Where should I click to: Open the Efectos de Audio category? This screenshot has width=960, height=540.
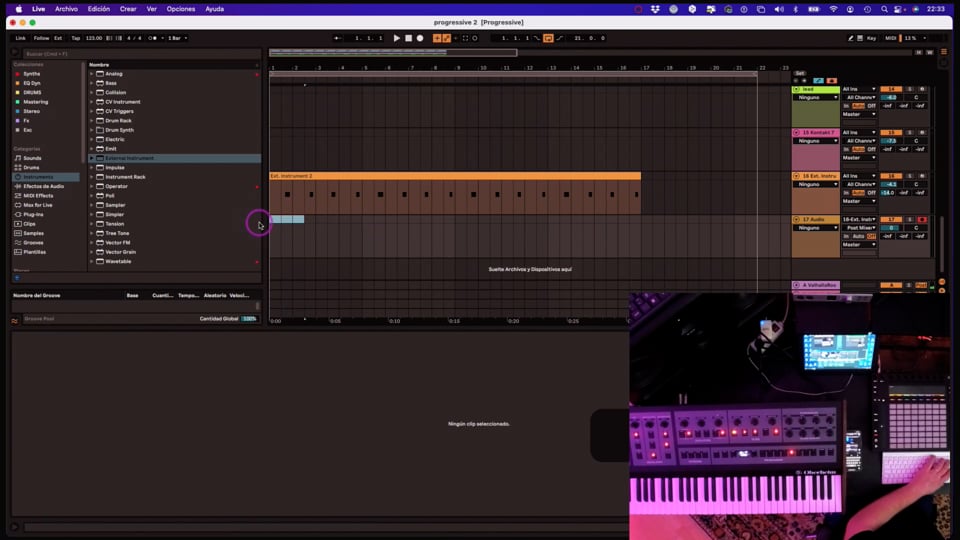click(43, 186)
